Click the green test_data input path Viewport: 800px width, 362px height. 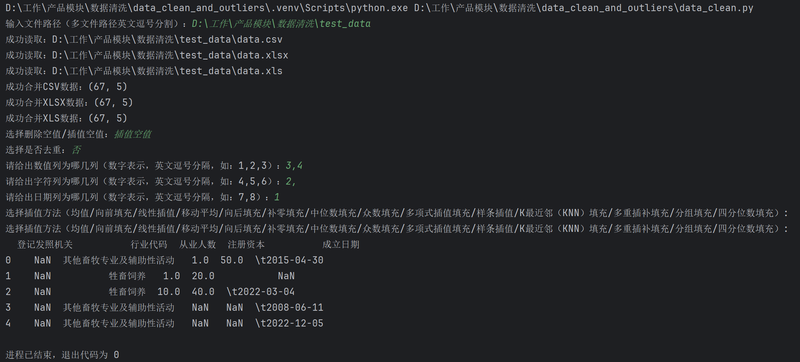(281, 24)
